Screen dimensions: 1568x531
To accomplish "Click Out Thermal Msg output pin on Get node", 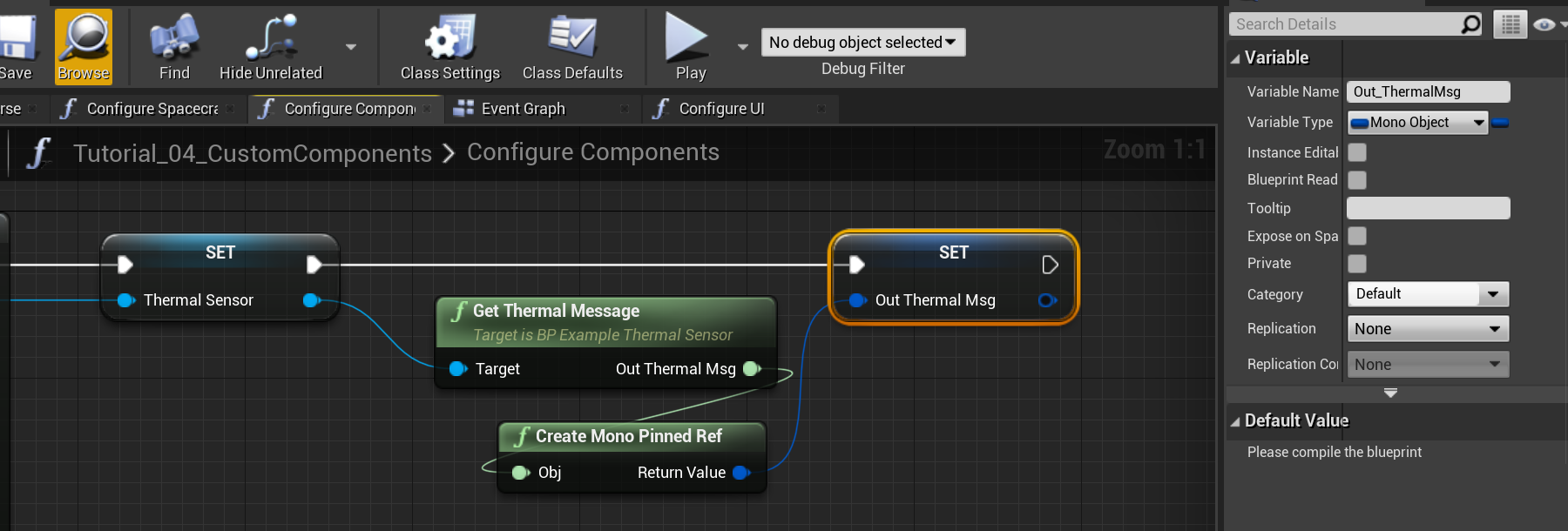I will click(752, 369).
